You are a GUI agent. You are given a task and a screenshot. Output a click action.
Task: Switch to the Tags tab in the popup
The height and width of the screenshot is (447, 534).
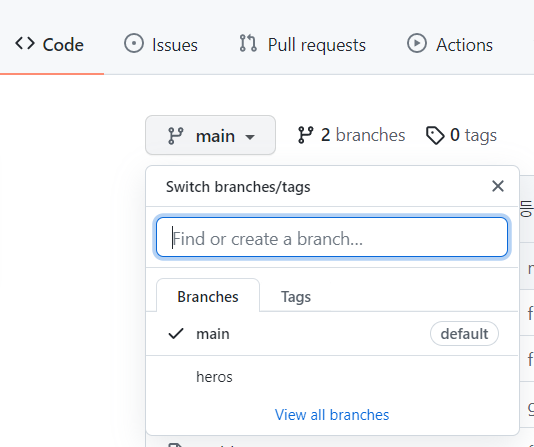[296, 297]
